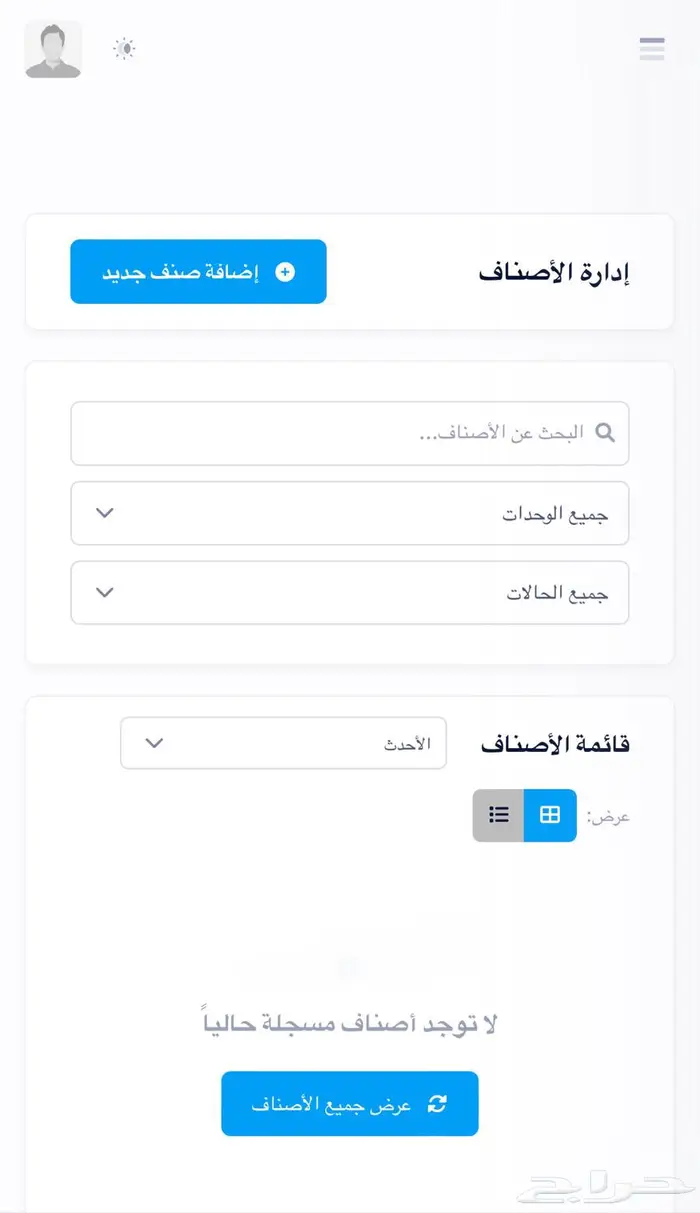Click the faint empty-state icon above message
The image size is (700, 1213).
(349, 968)
